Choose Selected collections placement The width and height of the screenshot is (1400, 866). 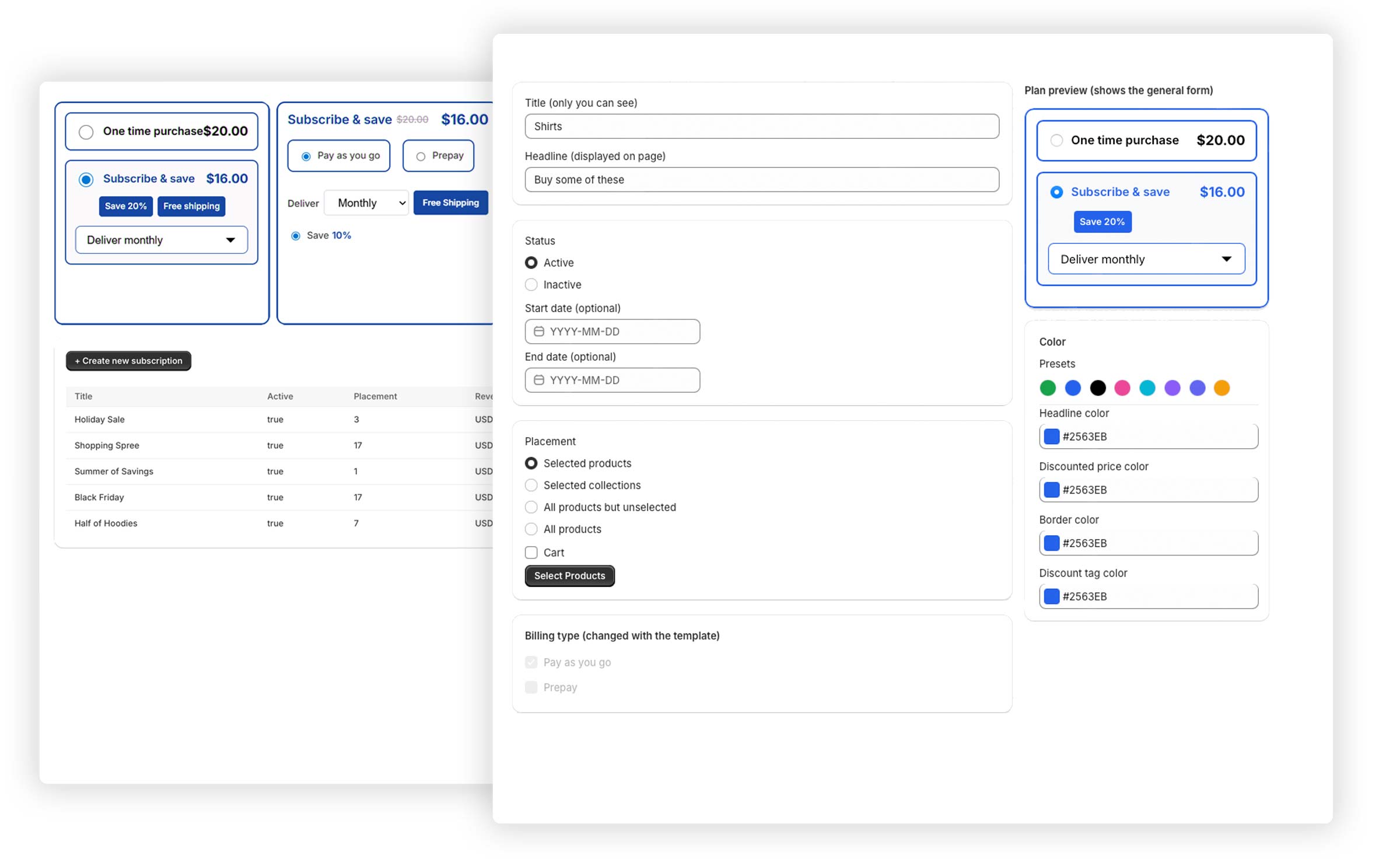(x=531, y=486)
